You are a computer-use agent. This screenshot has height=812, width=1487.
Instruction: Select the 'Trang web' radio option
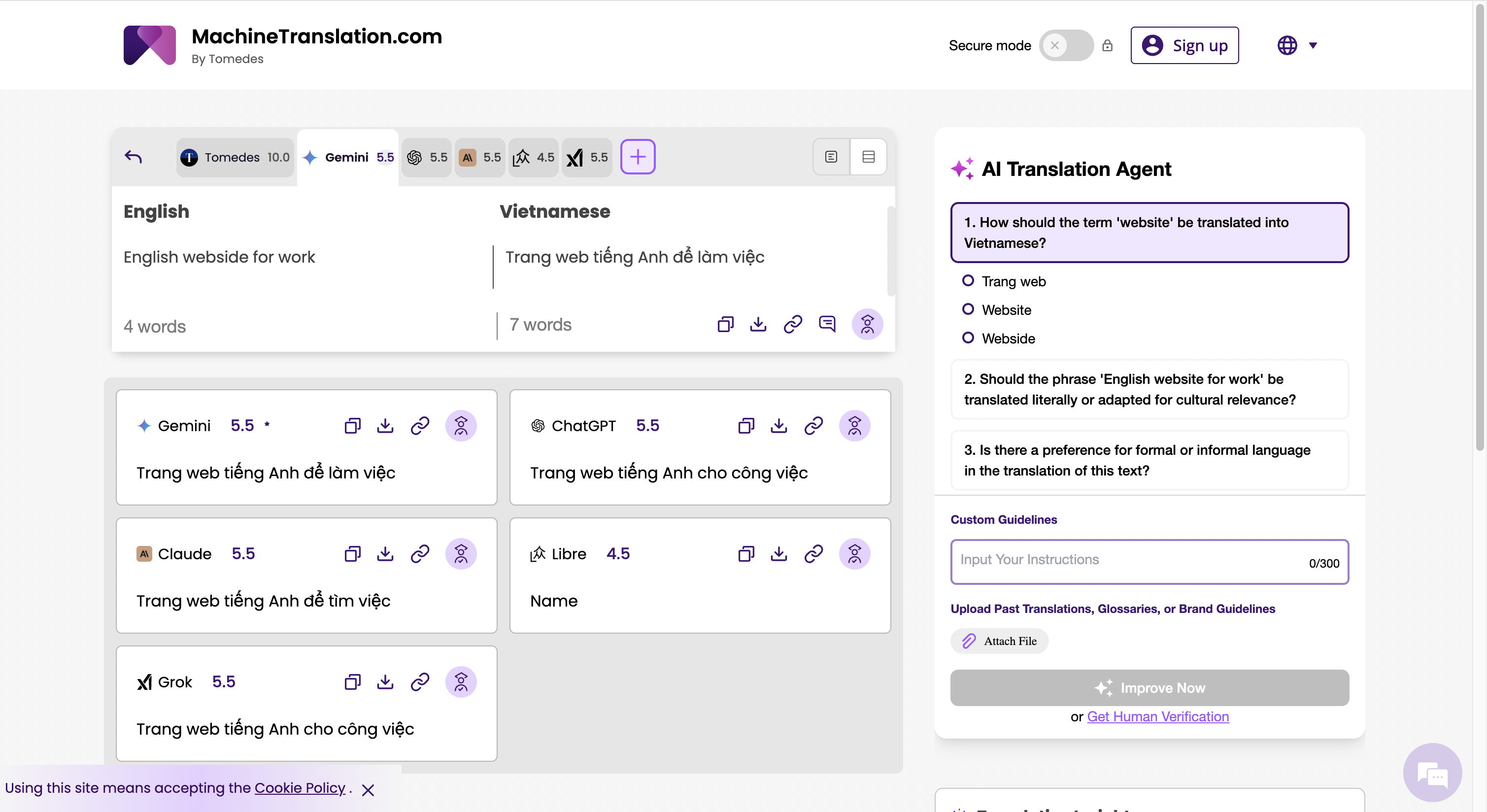click(968, 280)
